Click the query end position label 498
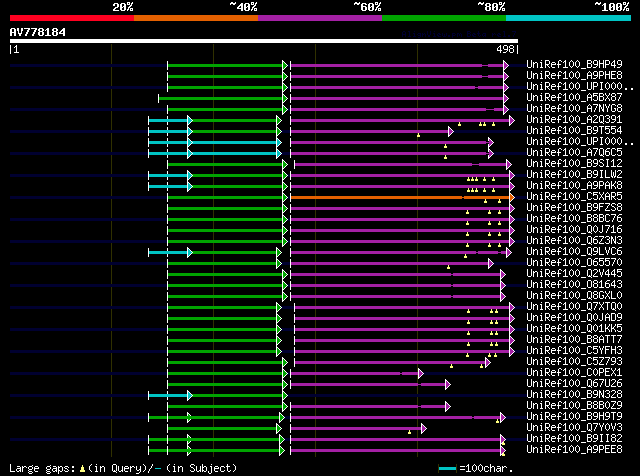The width and height of the screenshot is (640, 476). (x=505, y=49)
